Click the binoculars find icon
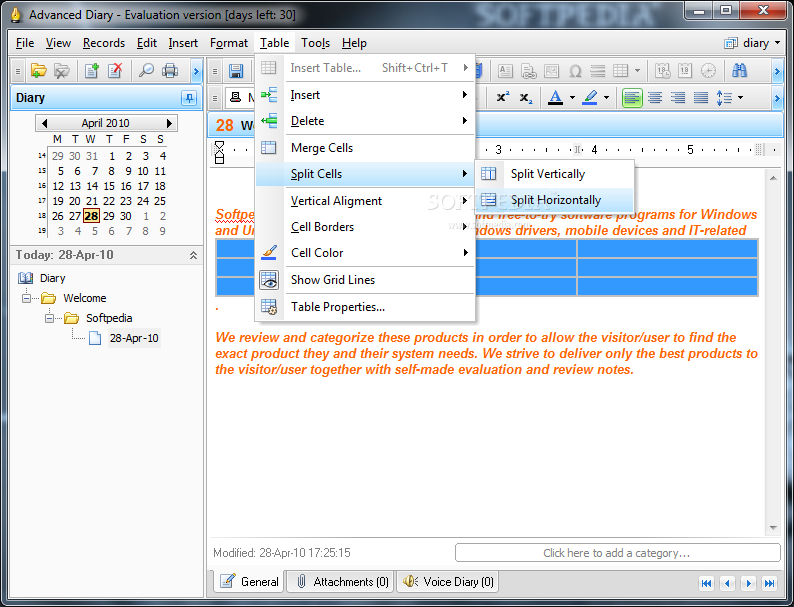 [739, 71]
